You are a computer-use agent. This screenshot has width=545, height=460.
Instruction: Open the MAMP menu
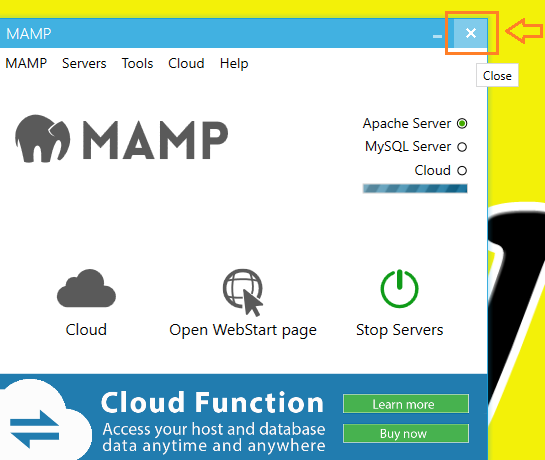pos(26,63)
